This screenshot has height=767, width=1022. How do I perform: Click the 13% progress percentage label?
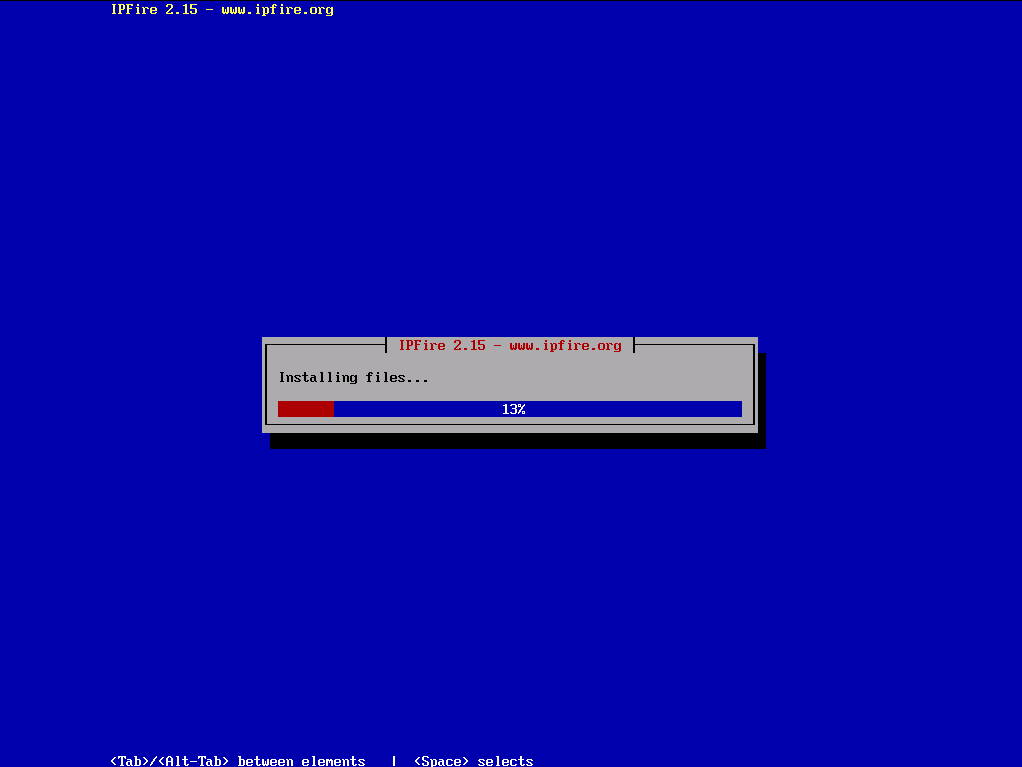coord(514,409)
